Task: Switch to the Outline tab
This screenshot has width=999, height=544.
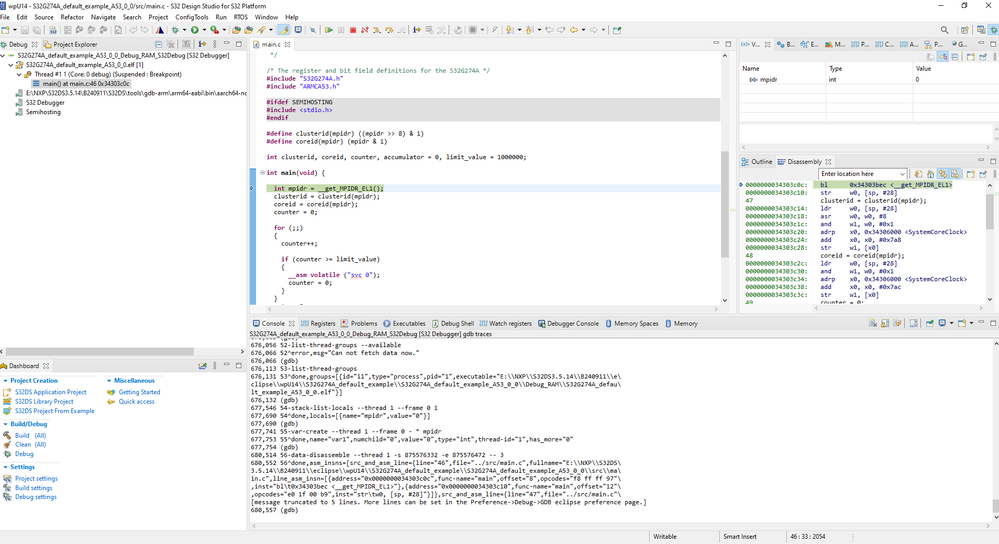Action: 756,162
